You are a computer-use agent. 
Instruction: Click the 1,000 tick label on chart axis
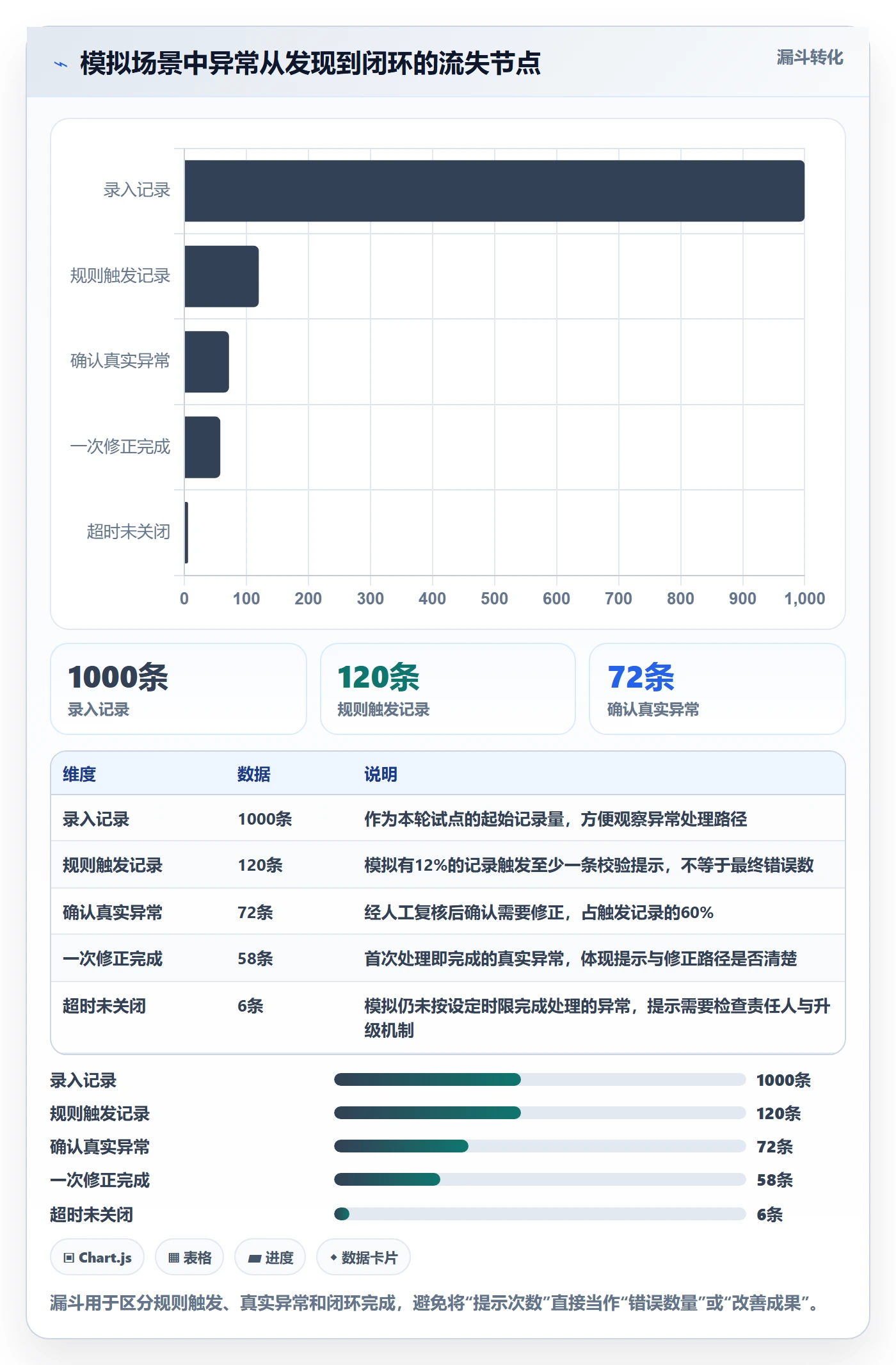(x=804, y=599)
